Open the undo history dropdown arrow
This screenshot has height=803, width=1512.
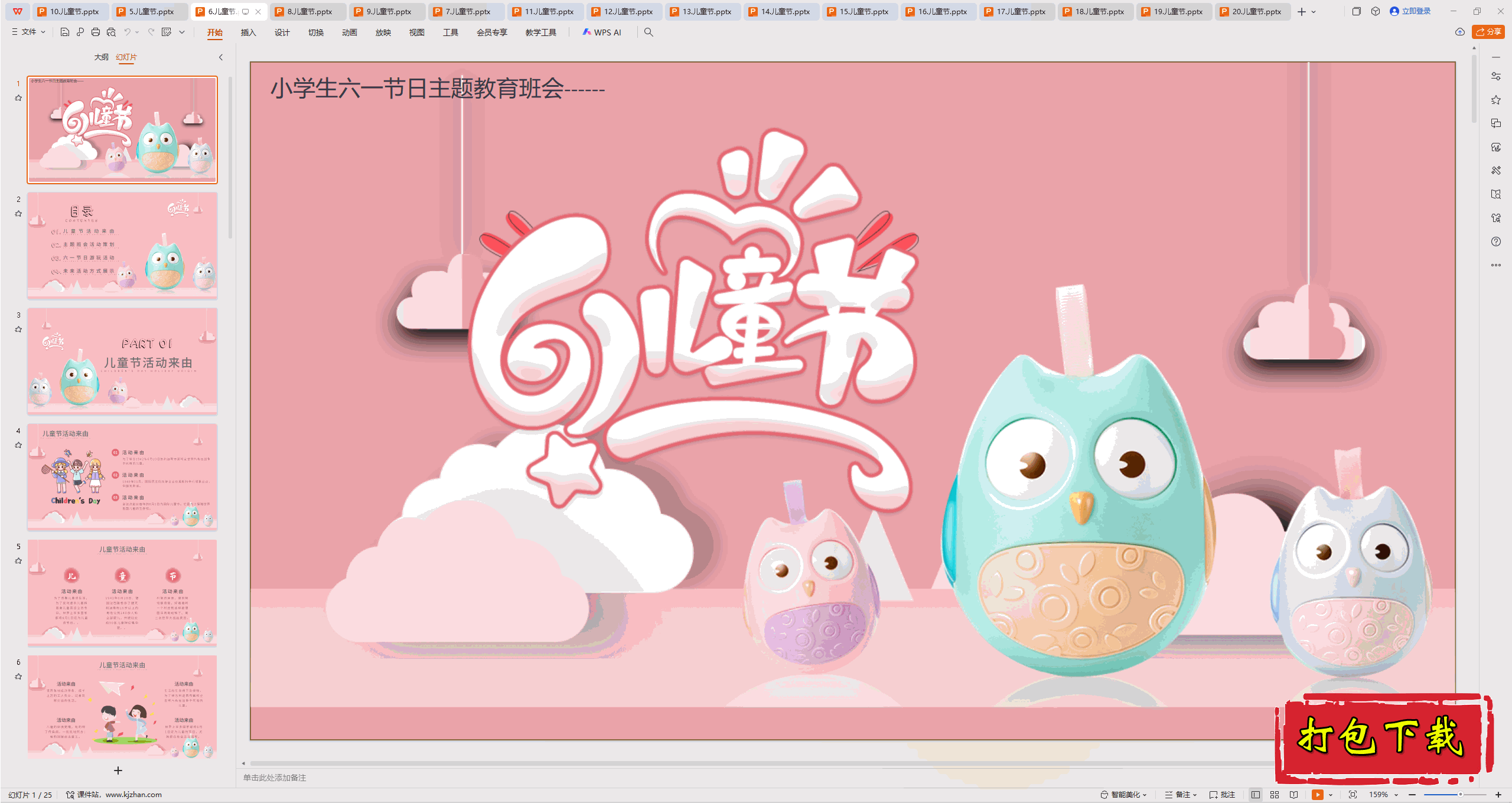coord(137,32)
